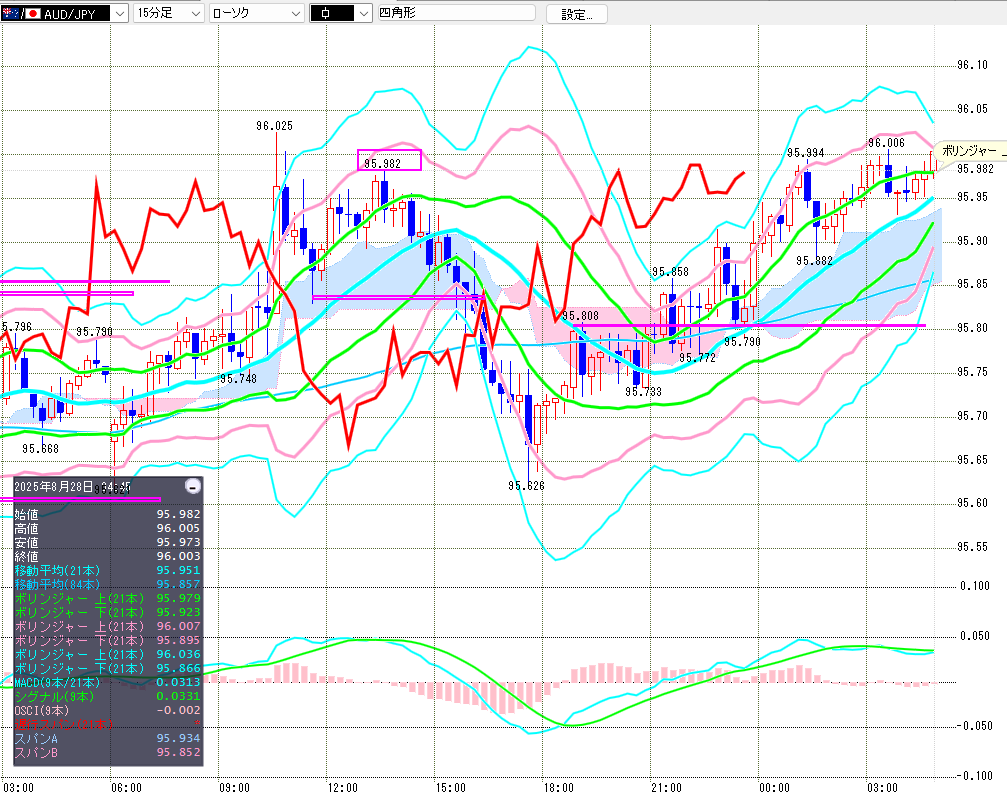Click the 95.668 price label on chart
The width and height of the screenshot is (1007, 795).
(x=40, y=449)
